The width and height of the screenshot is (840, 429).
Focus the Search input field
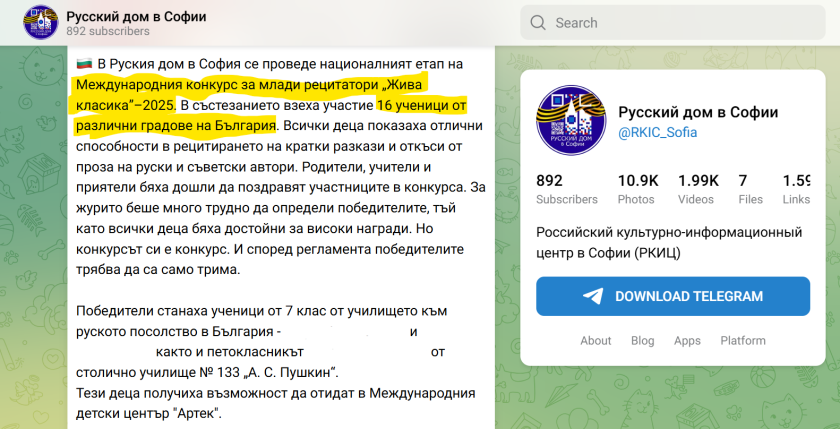(x=670, y=23)
